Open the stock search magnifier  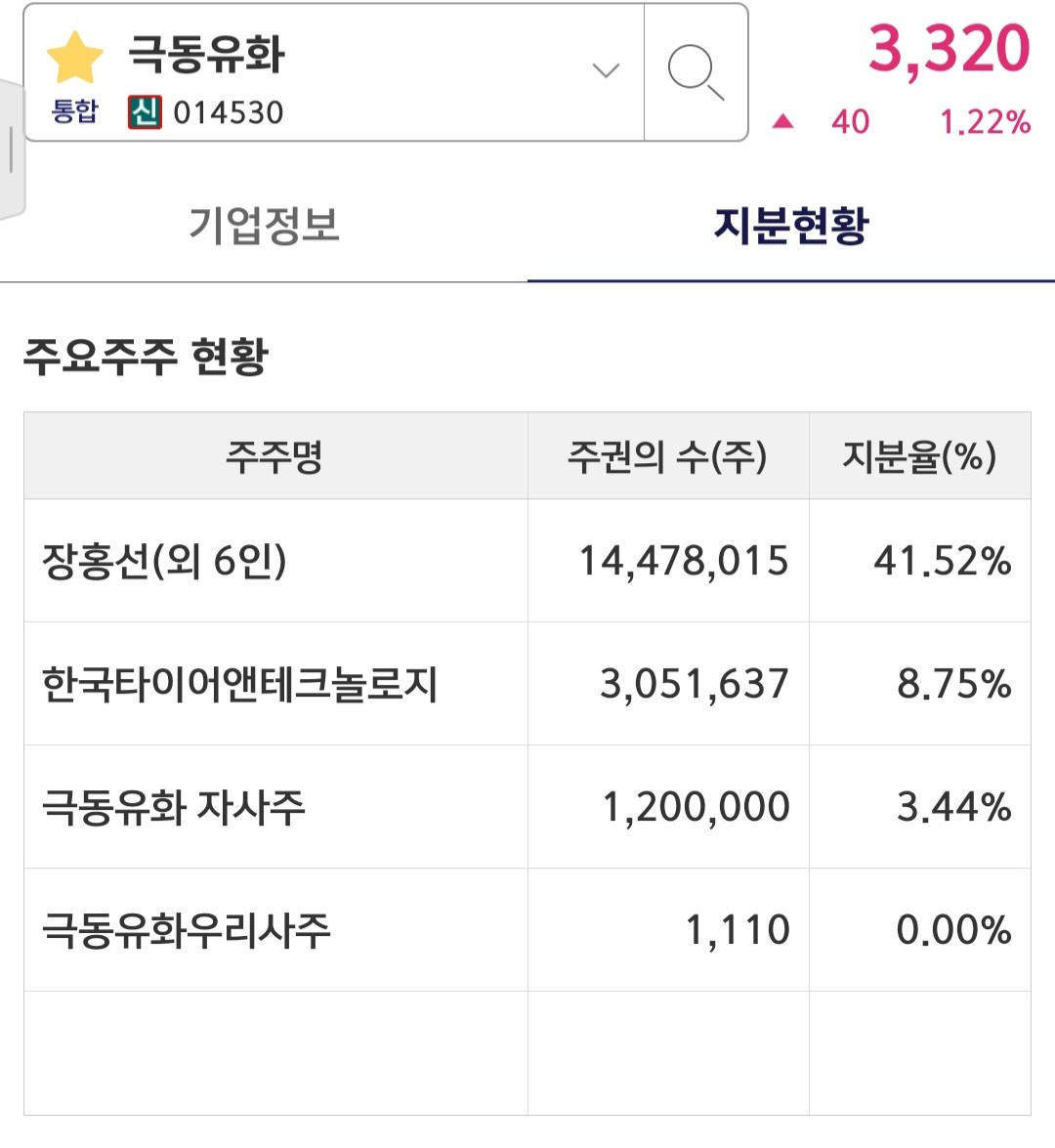coord(696,72)
